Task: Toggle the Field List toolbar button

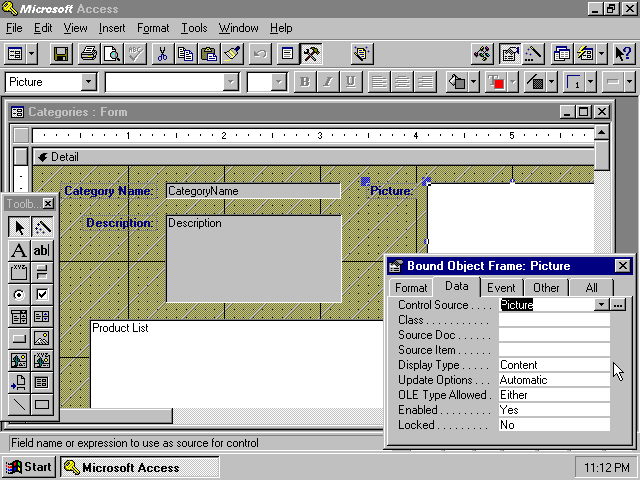Action: coord(287,54)
